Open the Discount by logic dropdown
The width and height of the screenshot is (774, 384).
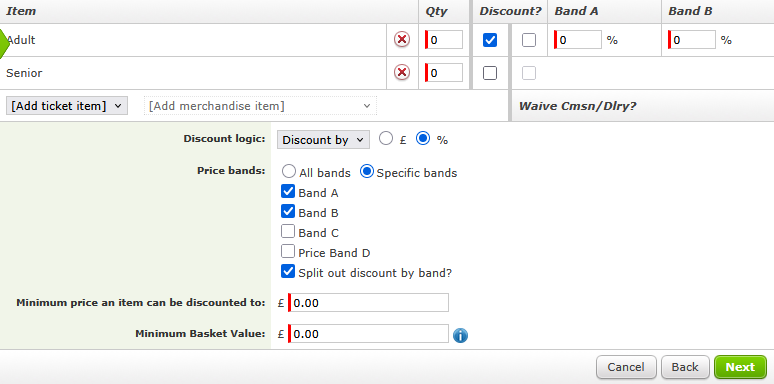point(323,140)
